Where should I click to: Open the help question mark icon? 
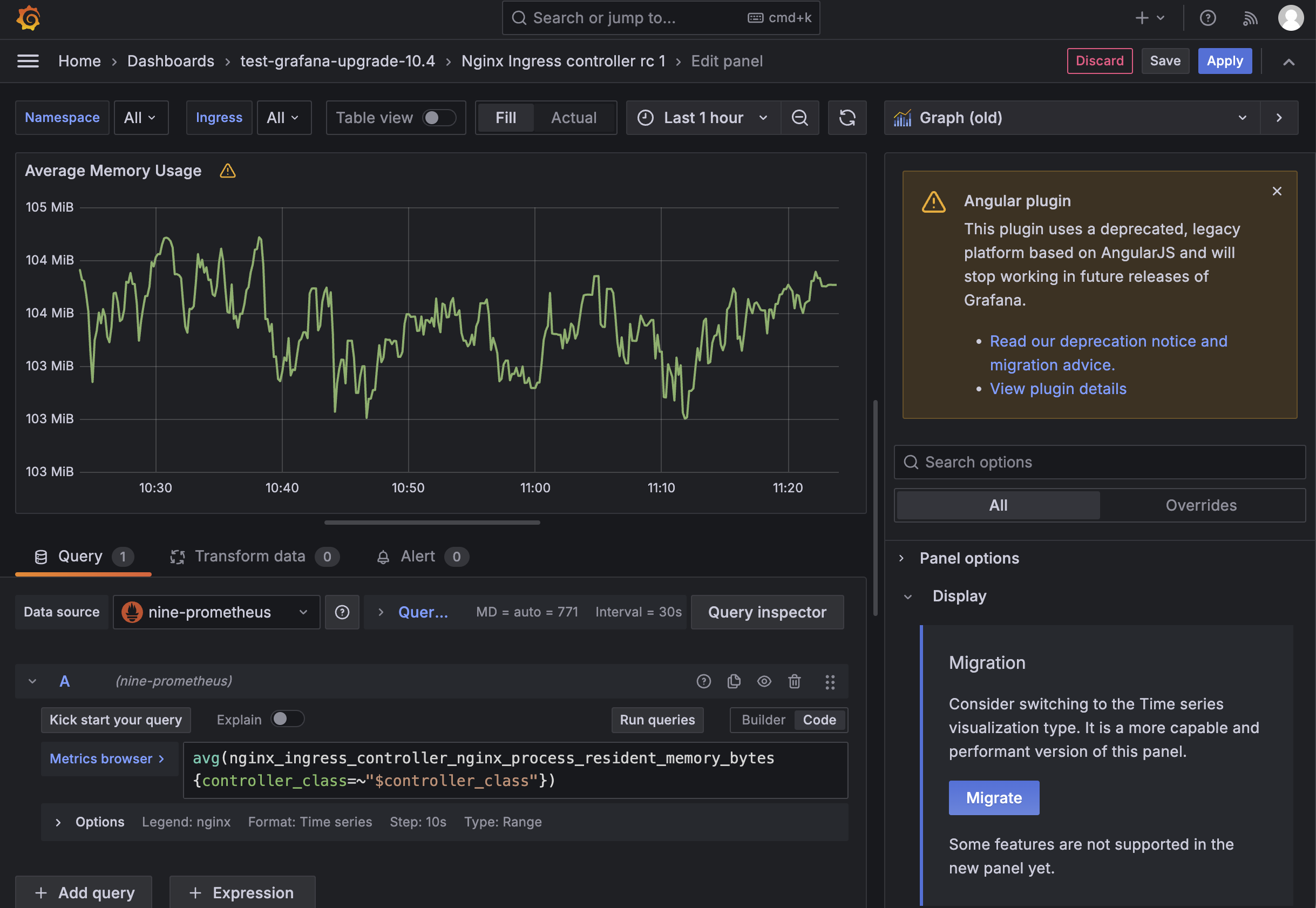click(1208, 18)
